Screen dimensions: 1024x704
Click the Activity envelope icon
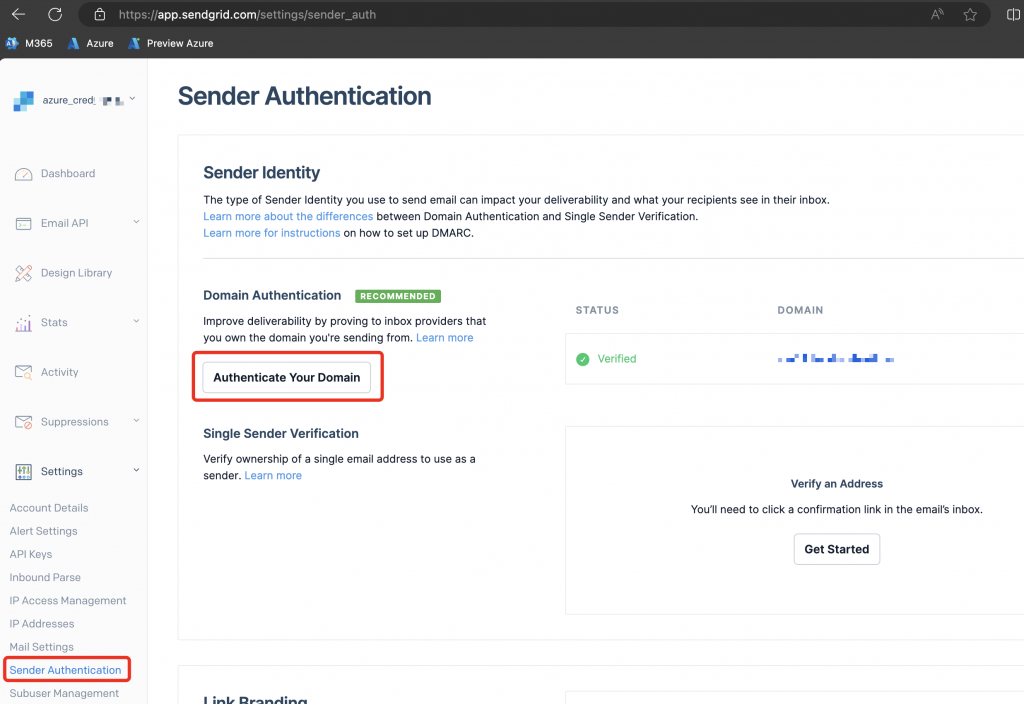click(x=24, y=372)
